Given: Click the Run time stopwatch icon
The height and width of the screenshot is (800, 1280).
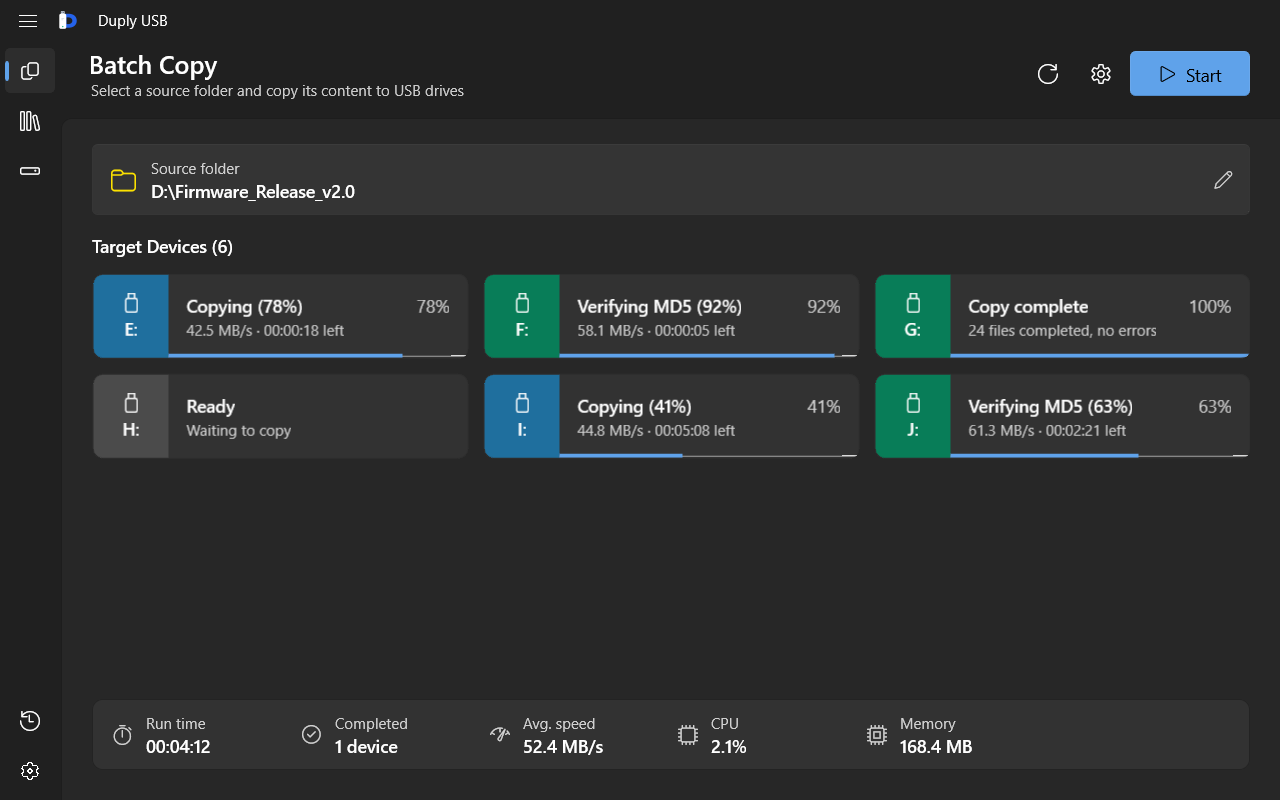Looking at the screenshot, I should click(122, 735).
